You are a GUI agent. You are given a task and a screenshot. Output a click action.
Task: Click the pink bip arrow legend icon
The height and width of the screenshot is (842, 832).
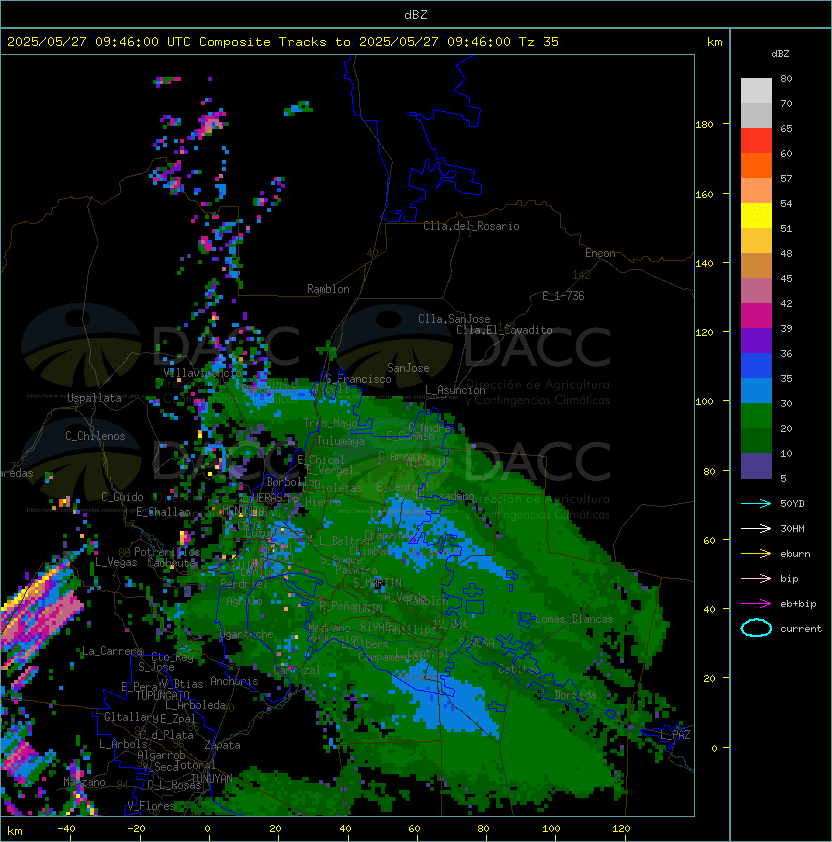756,579
